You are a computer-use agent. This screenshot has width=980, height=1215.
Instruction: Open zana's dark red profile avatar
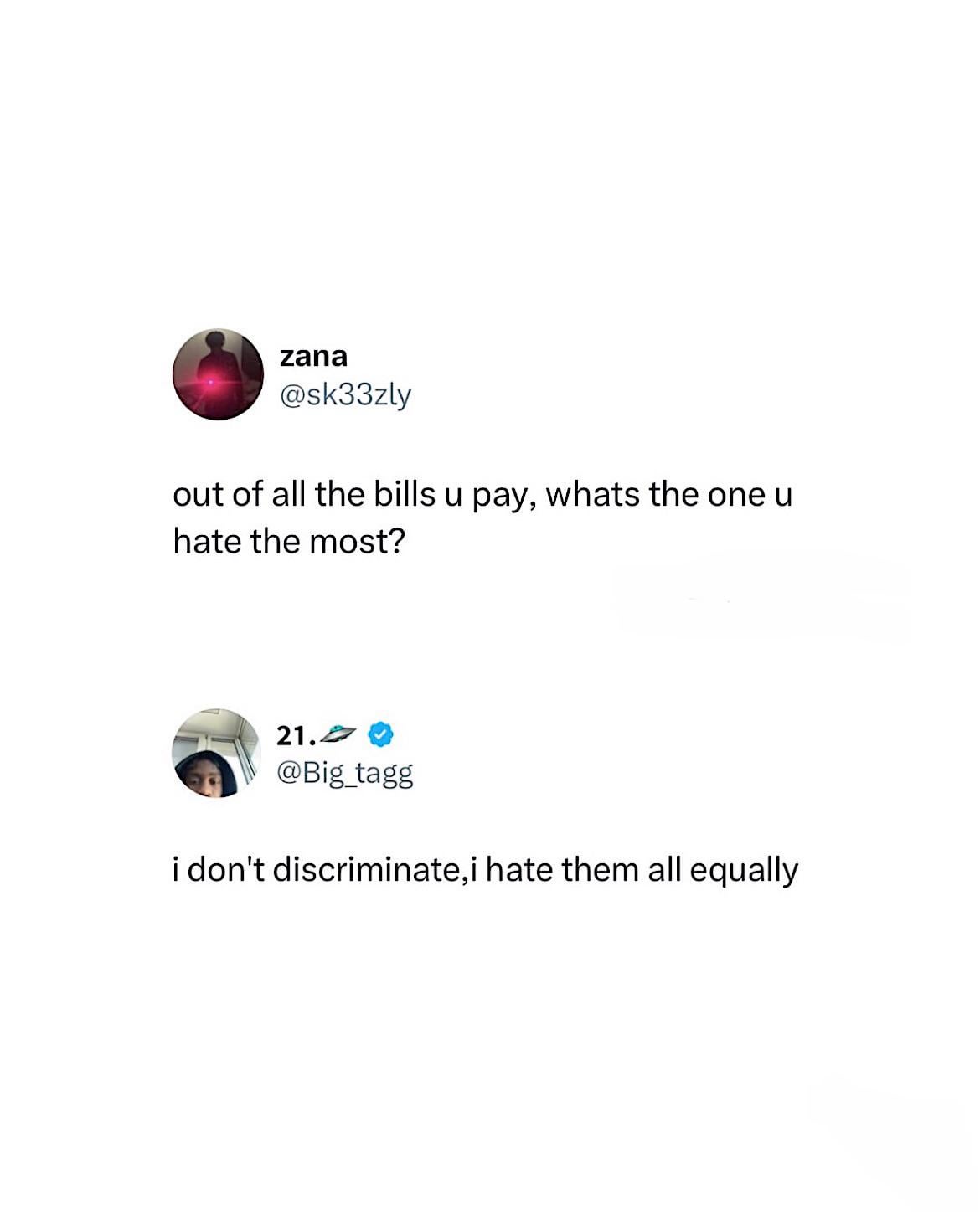tap(218, 374)
